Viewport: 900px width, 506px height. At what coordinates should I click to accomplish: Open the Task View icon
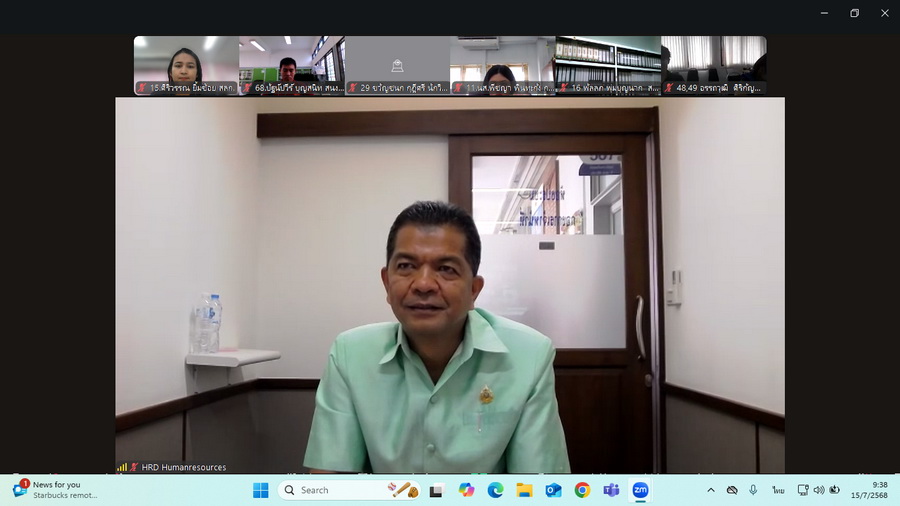pyautogui.click(x=437, y=490)
